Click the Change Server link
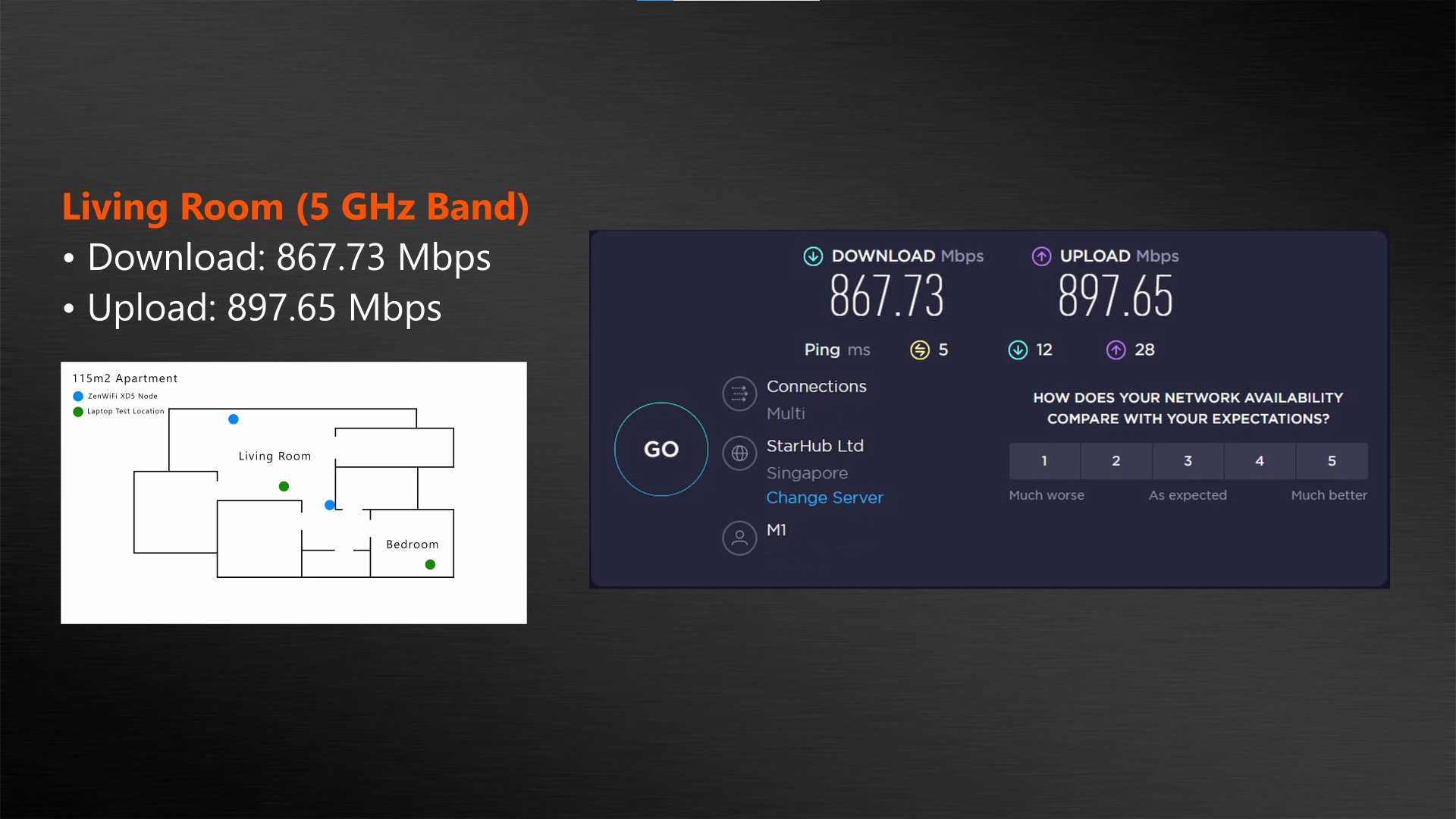The height and width of the screenshot is (819, 1456). (x=824, y=497)
